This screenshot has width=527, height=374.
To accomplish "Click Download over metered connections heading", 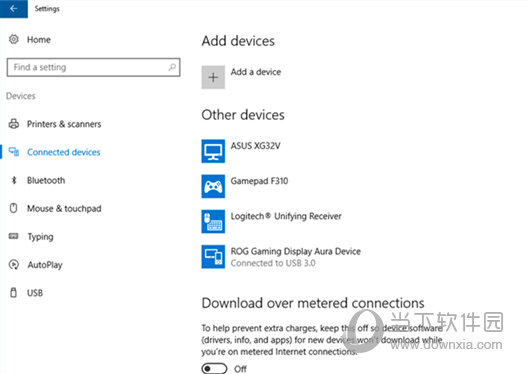I will (313, 303).
